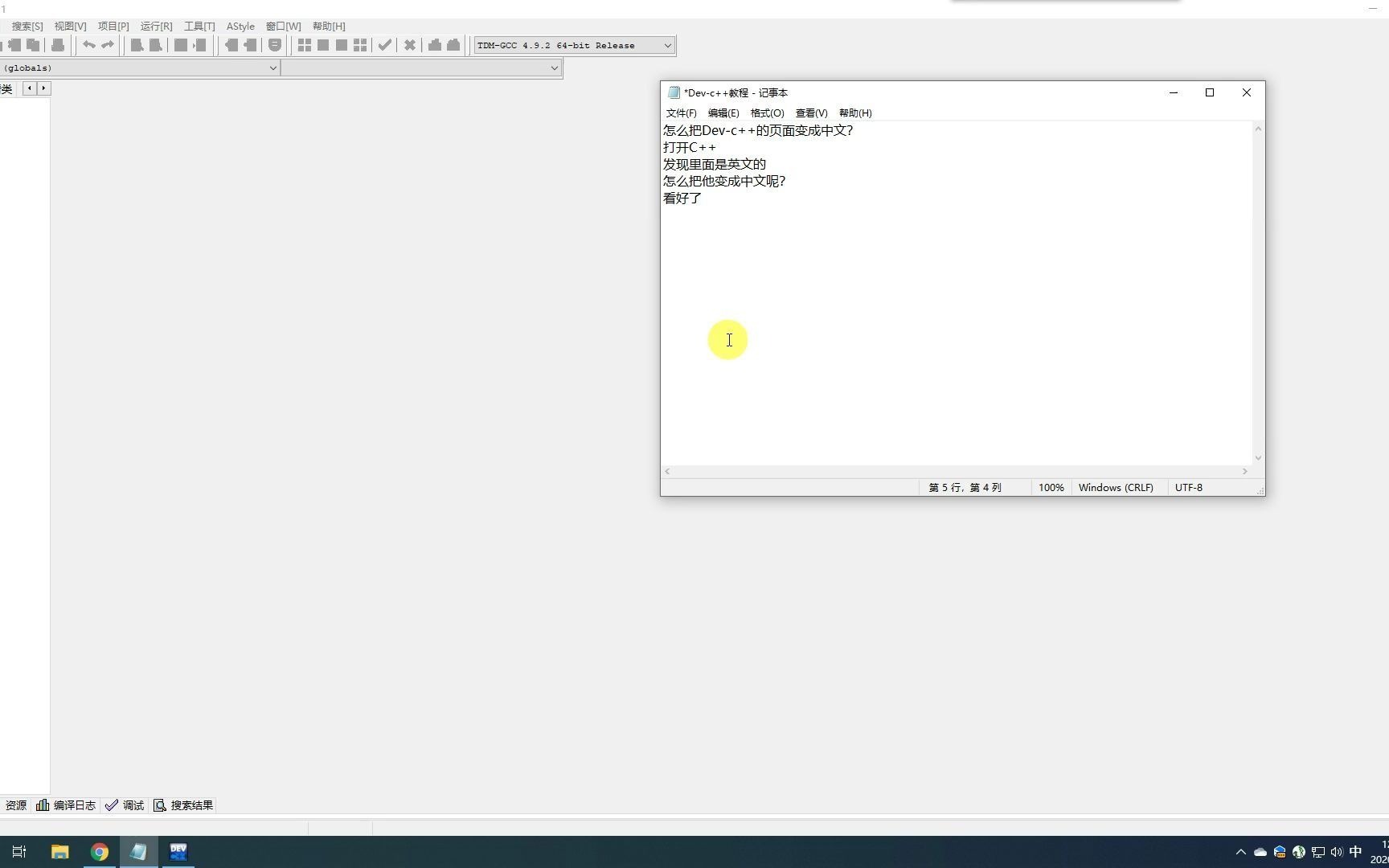The height and width of the screenshot is (868, 1389).
Task: Click the volume speaker tray icon
Action: point(1337,852)
